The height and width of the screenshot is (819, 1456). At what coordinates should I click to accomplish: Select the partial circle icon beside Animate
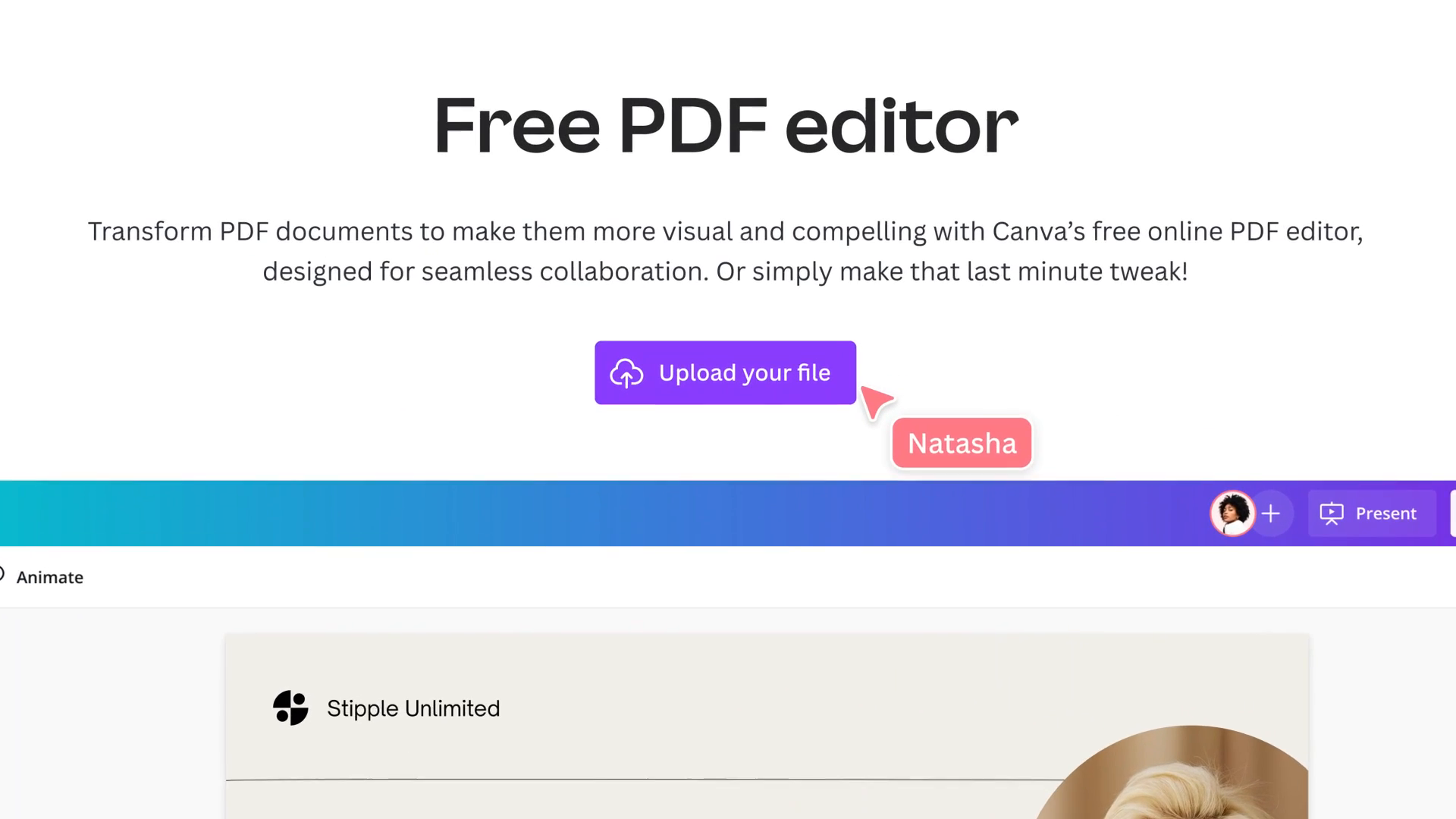2,574
